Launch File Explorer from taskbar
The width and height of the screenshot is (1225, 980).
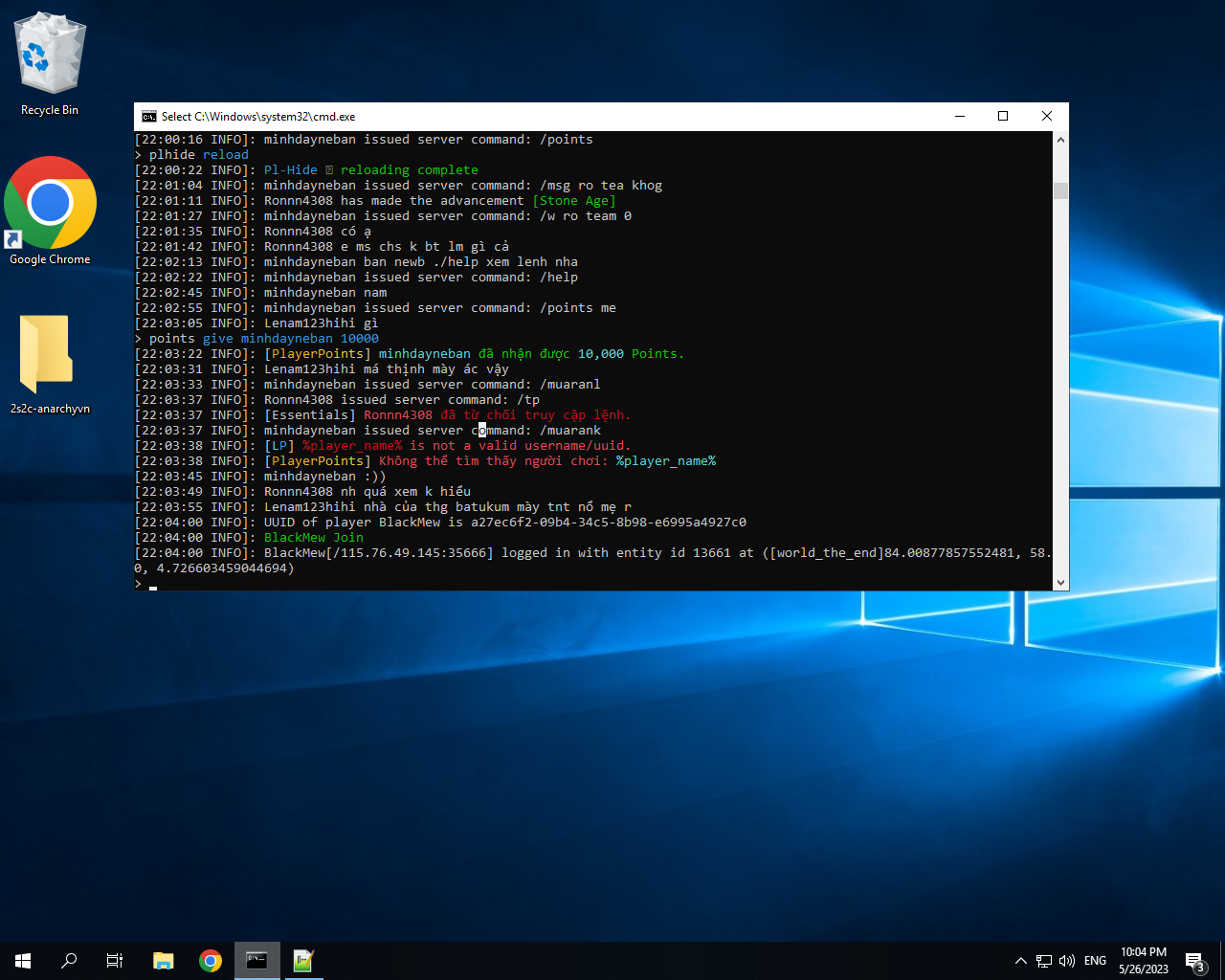[164, 961]
